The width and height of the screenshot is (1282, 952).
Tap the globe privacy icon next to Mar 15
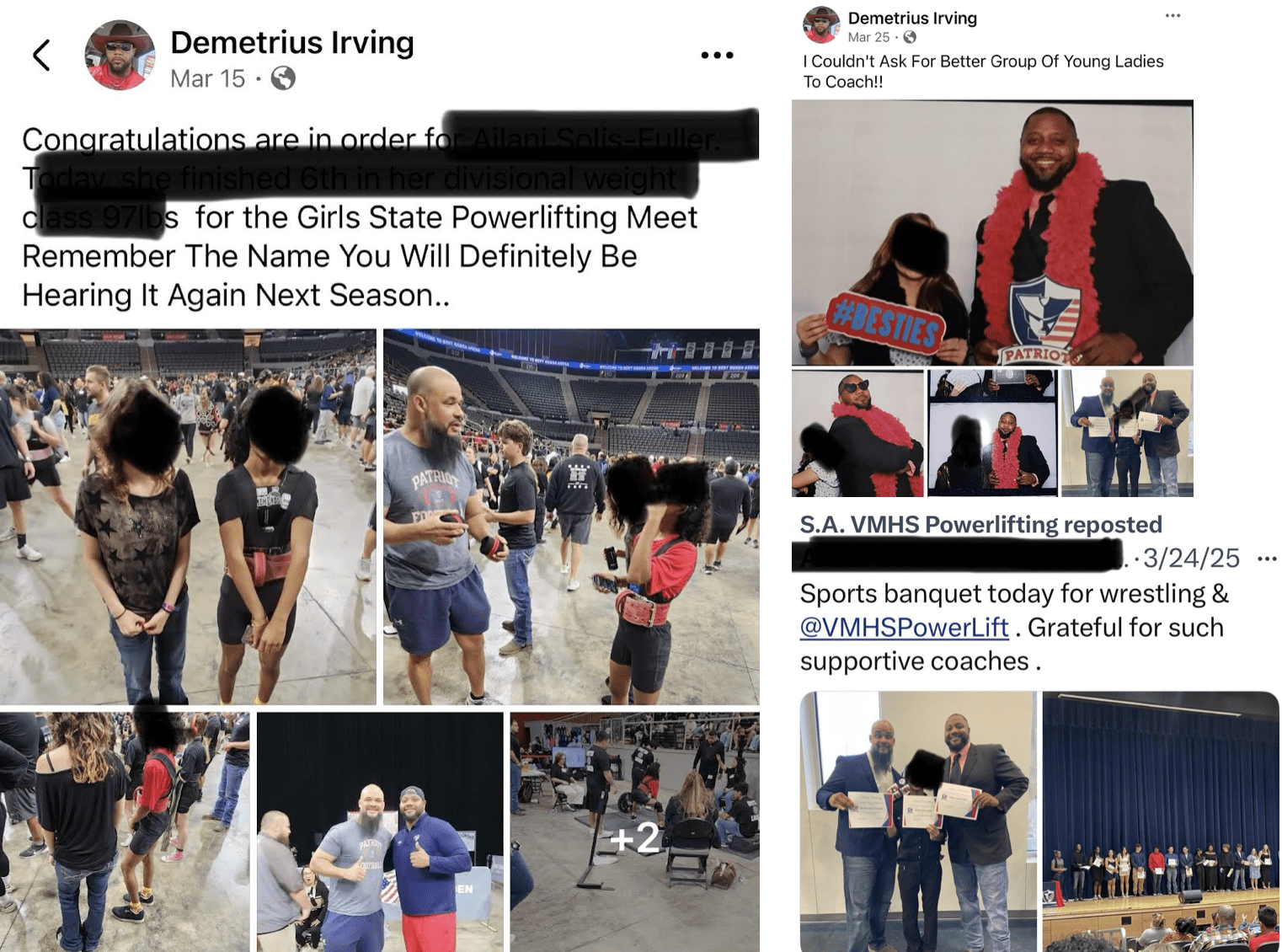[x=283, y=78]
